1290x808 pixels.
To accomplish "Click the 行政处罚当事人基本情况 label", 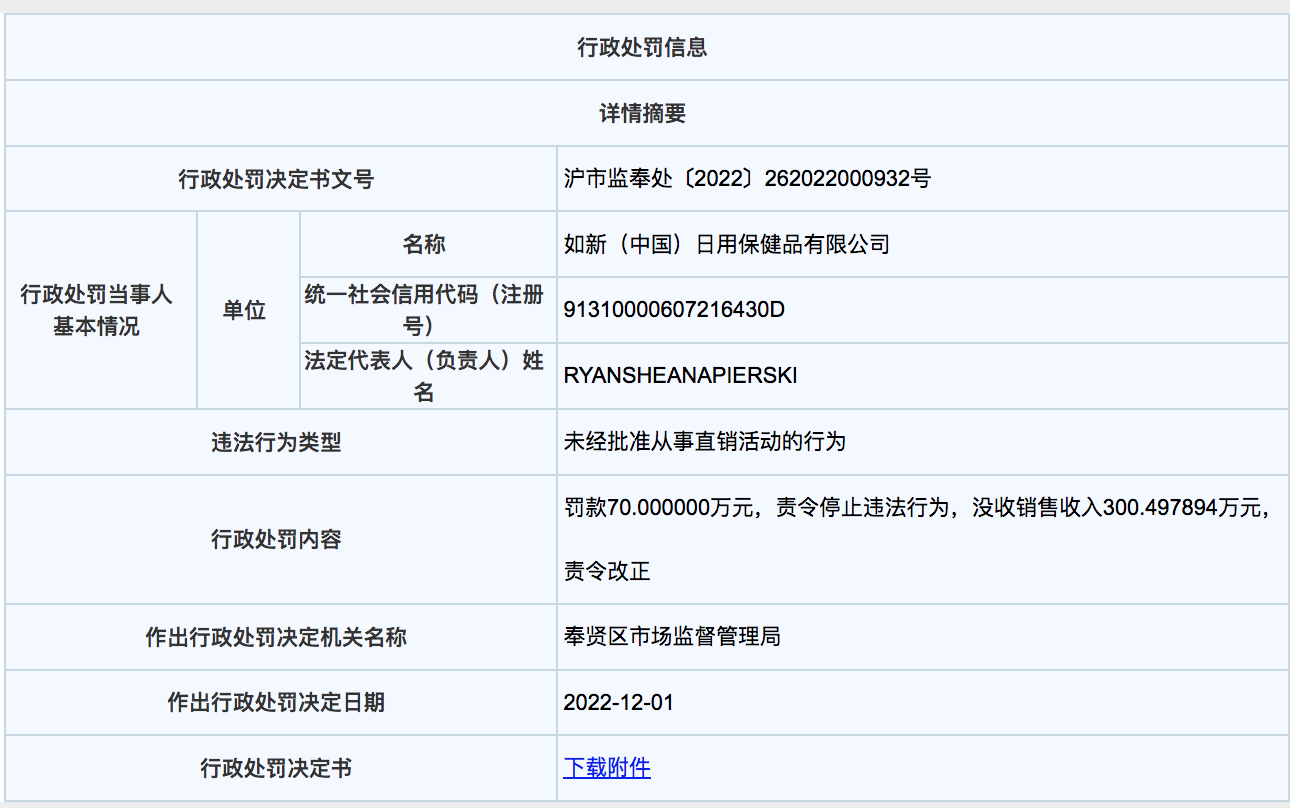I will point(97,310).
